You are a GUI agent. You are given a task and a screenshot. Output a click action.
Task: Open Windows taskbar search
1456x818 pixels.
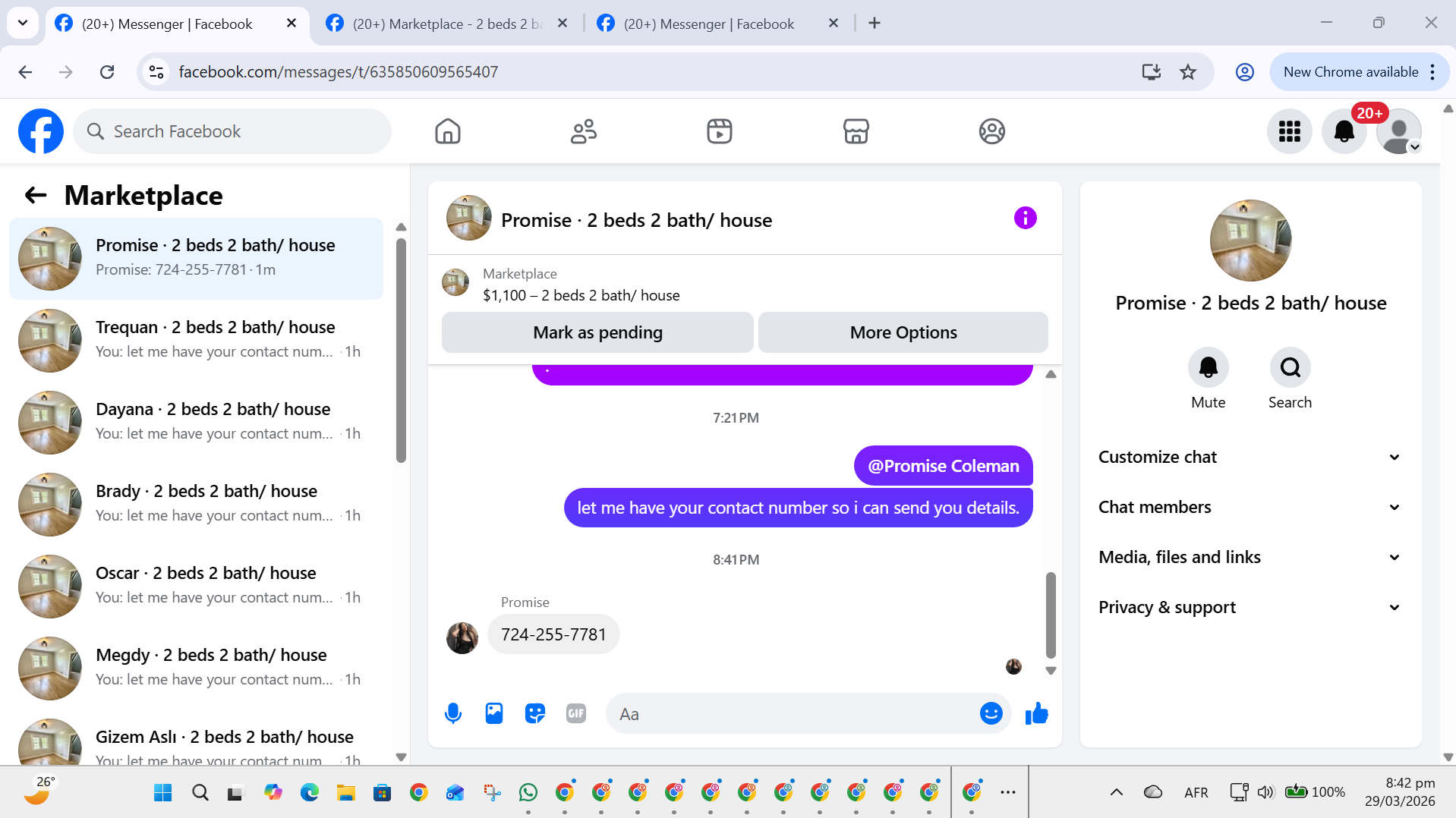[x=200, y=792]
